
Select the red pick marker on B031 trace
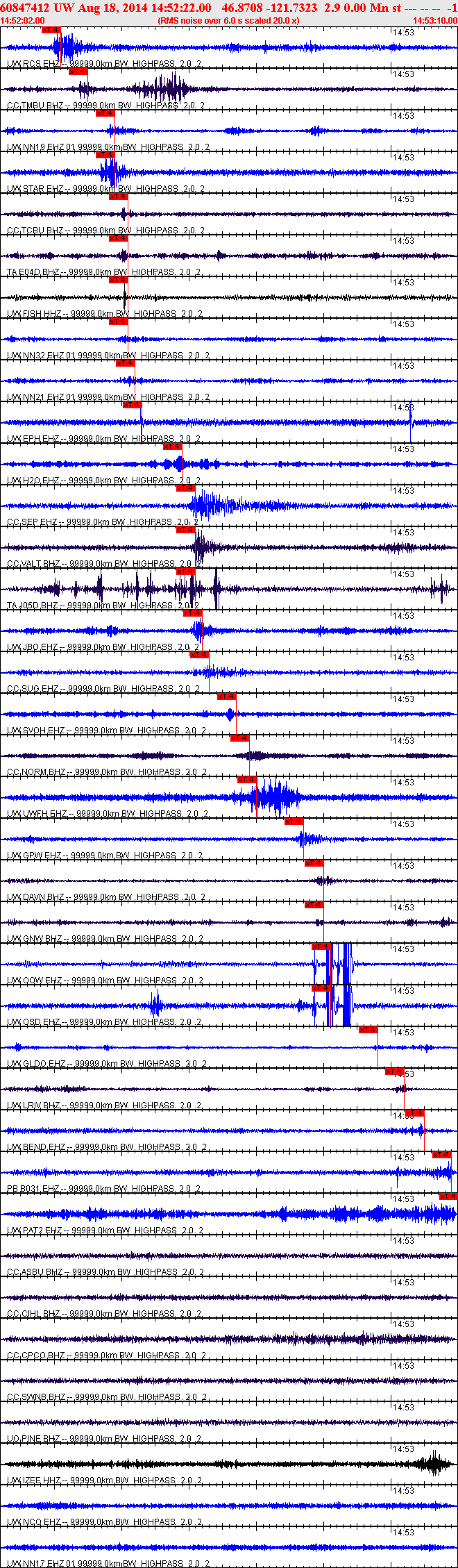[442, 1155]
